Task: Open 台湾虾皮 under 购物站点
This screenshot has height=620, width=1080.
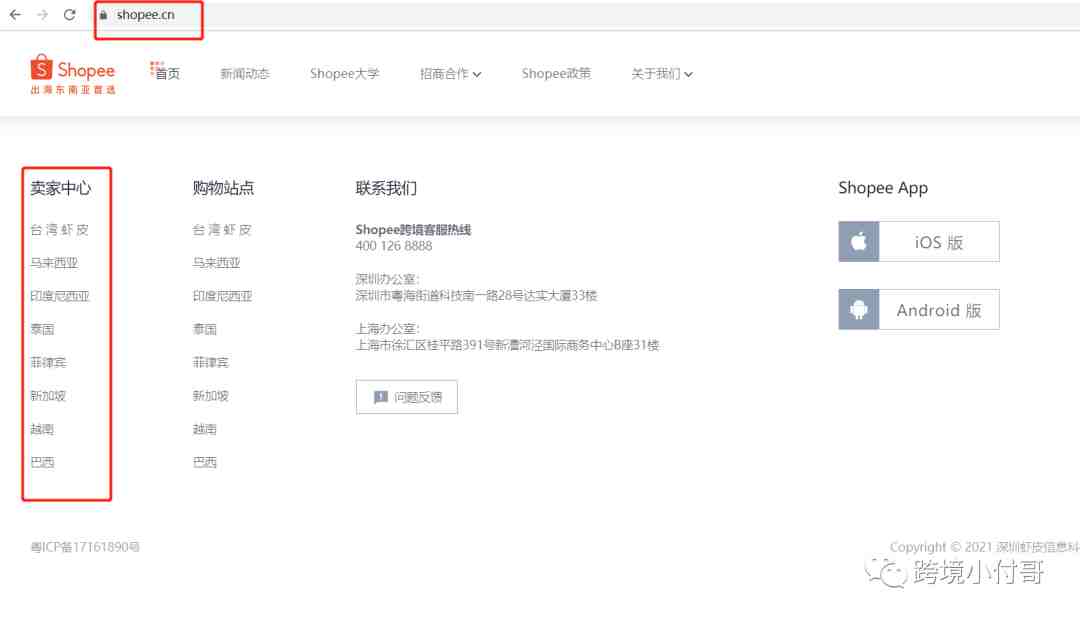Action: click(222, 229)
